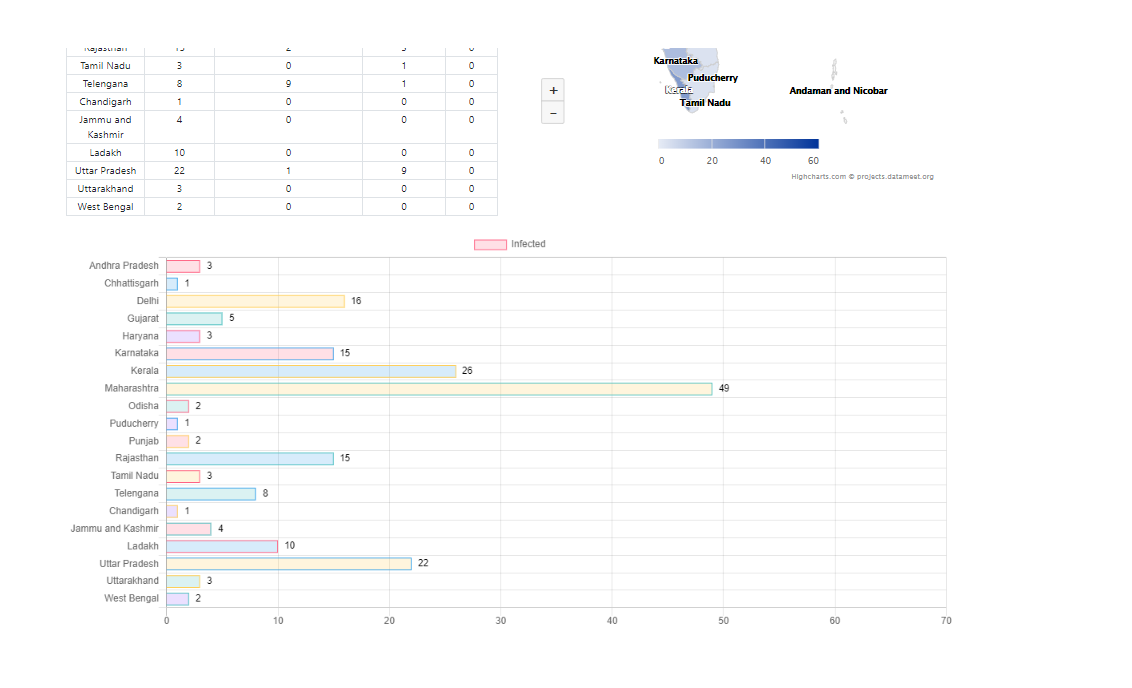Click value 9 in Telengana table row
Screen dimensions: 1132x688
[x=288, y=84]
